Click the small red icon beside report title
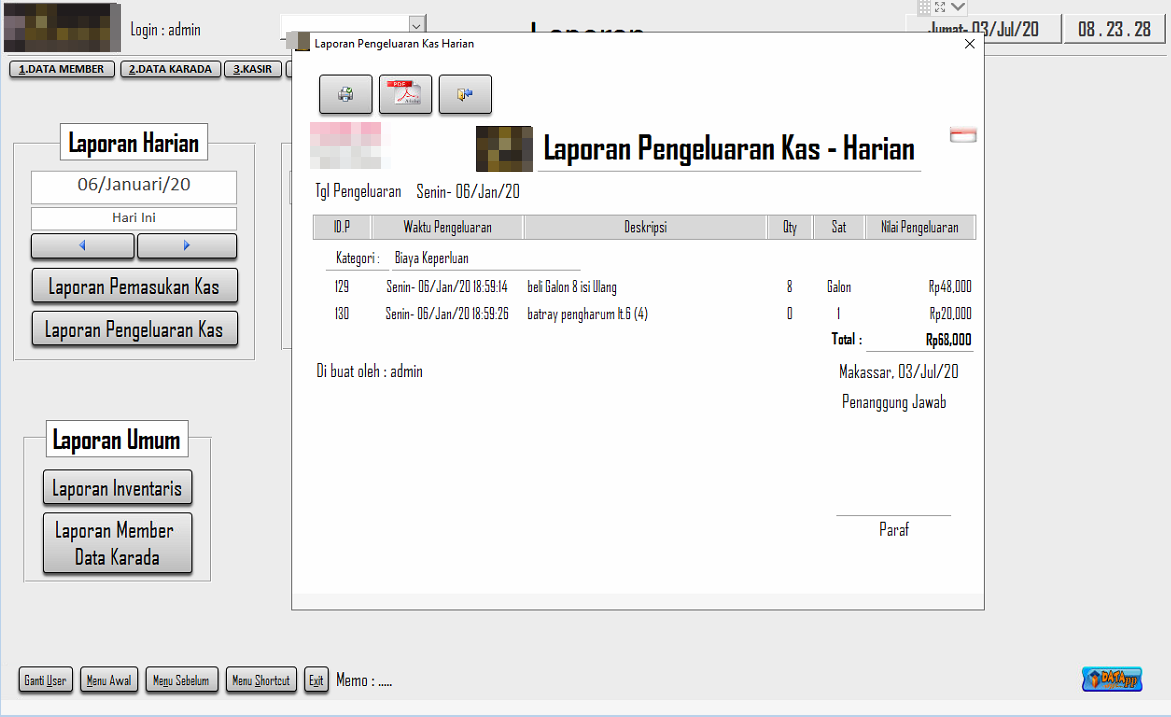Image resolution: width=1171 pixels, height=717 pixels. pos(963,136)
